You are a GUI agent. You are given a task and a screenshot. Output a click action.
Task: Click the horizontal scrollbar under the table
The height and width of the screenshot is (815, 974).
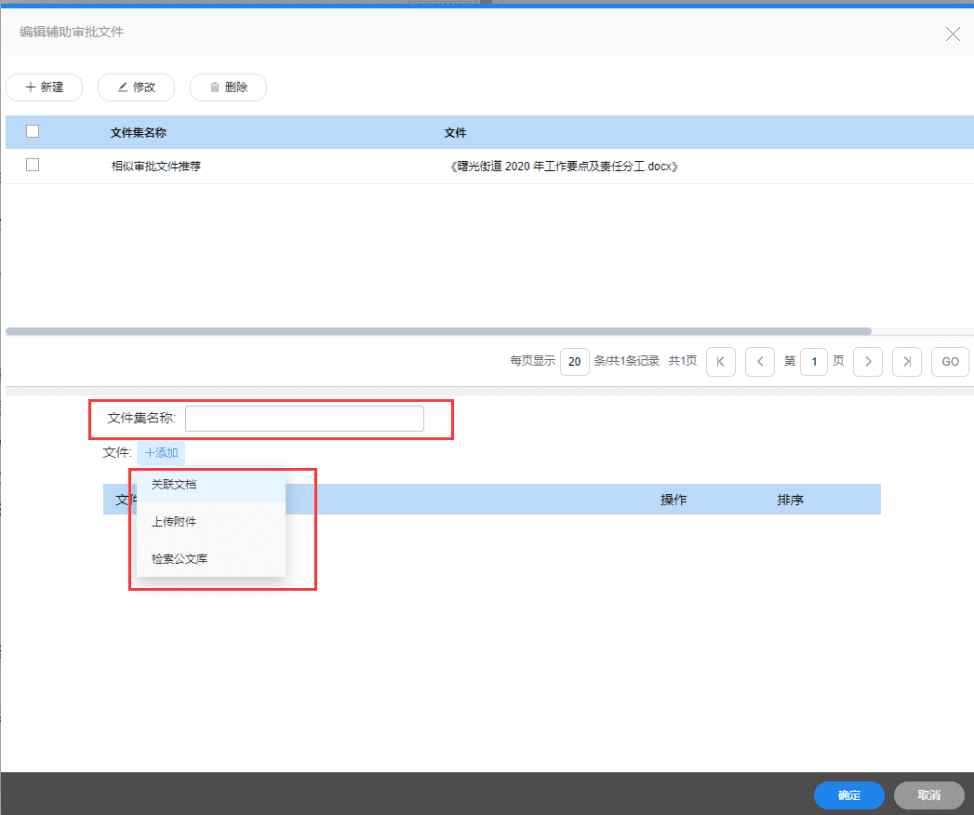[439, 331]
